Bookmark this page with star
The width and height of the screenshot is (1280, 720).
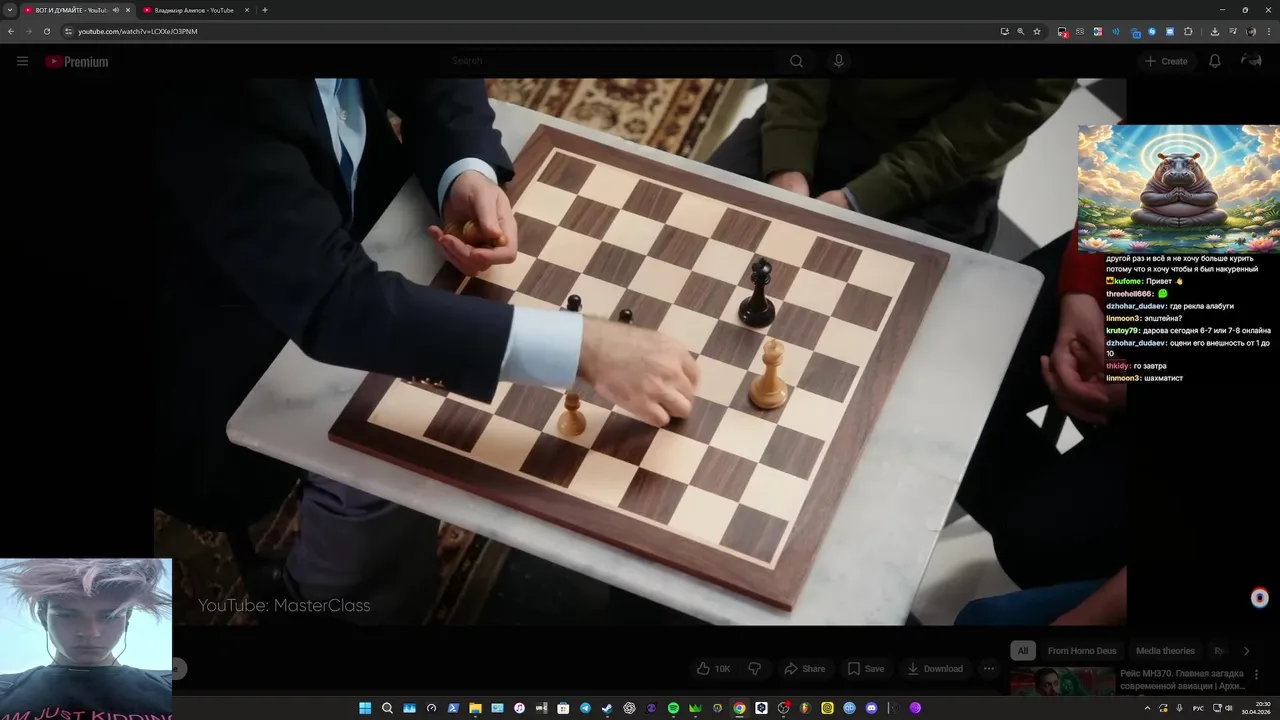point(1037,31)
